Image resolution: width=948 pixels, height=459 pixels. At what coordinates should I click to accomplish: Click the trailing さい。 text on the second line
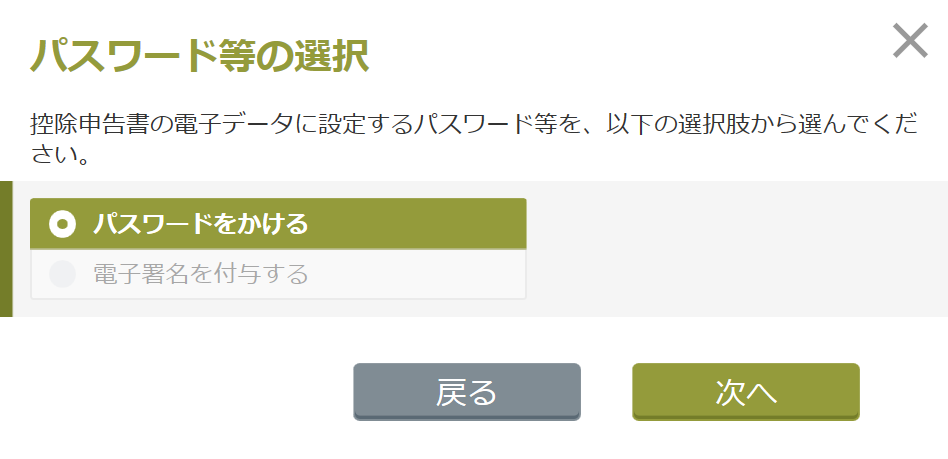click(x=62, y=157)
